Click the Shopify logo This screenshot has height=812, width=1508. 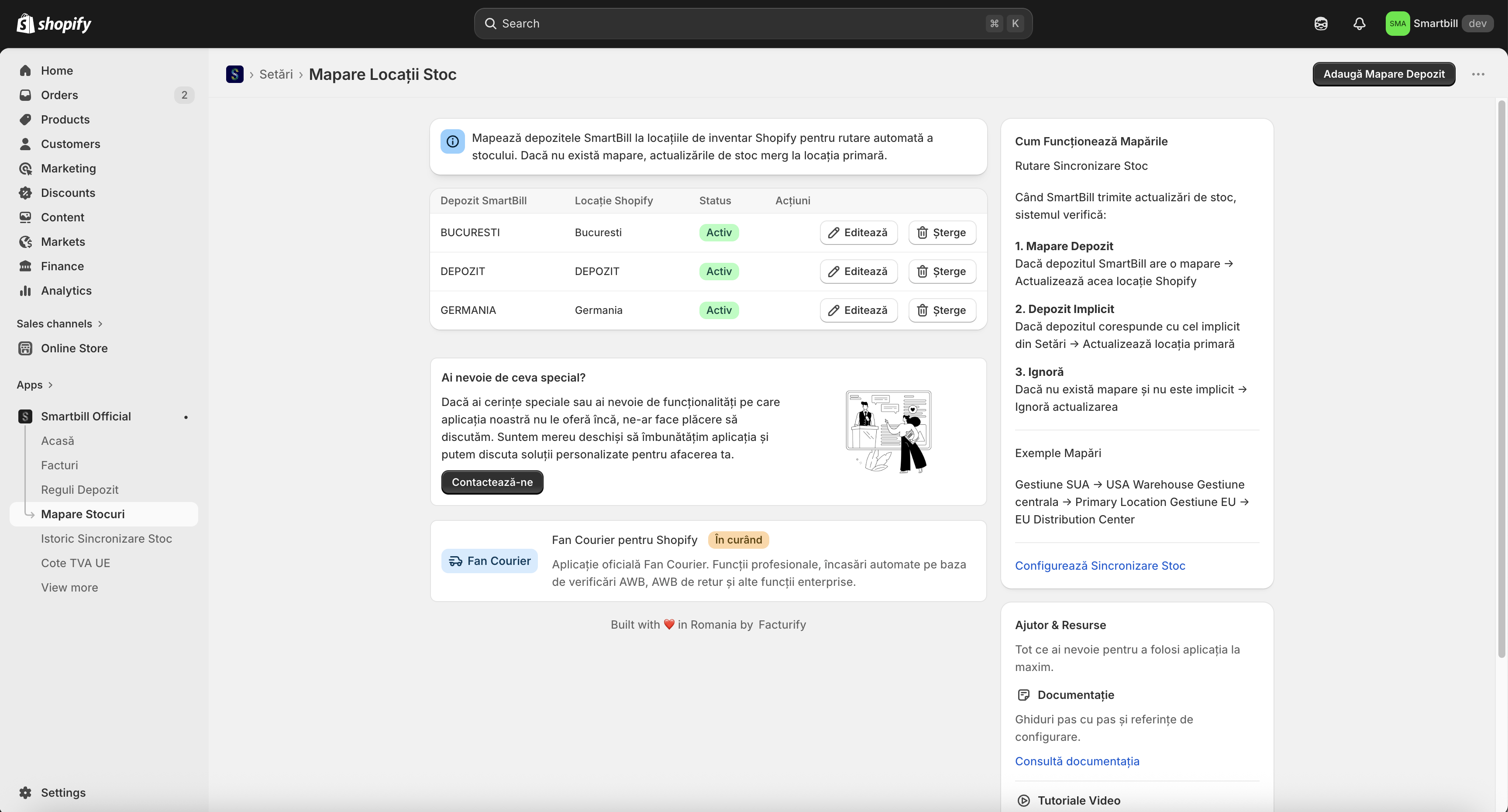tap(54, 24)
